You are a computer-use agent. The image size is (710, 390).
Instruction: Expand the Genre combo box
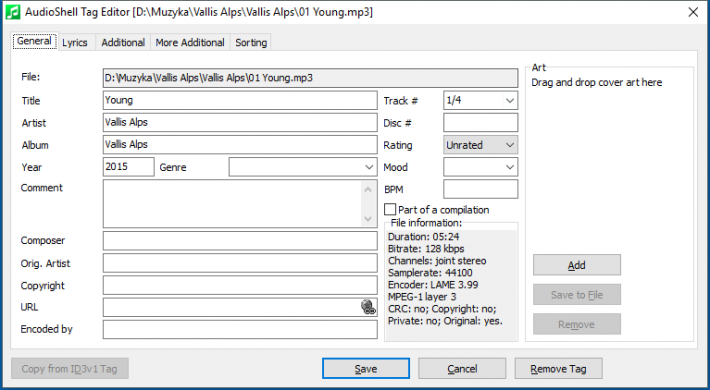tap(369, 167)
